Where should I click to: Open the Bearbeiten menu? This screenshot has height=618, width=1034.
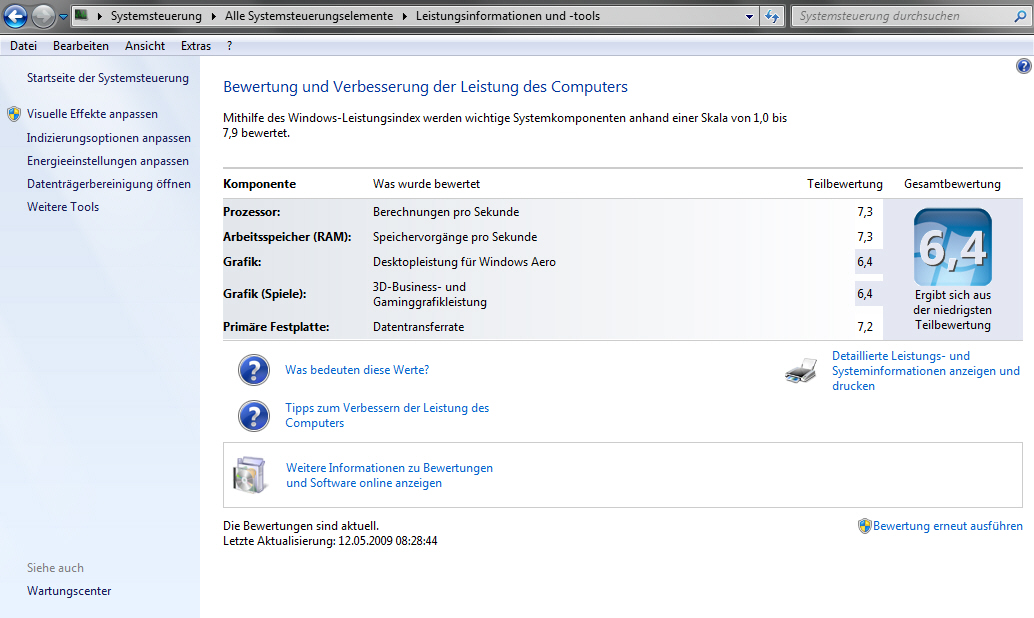pos(81,46)
